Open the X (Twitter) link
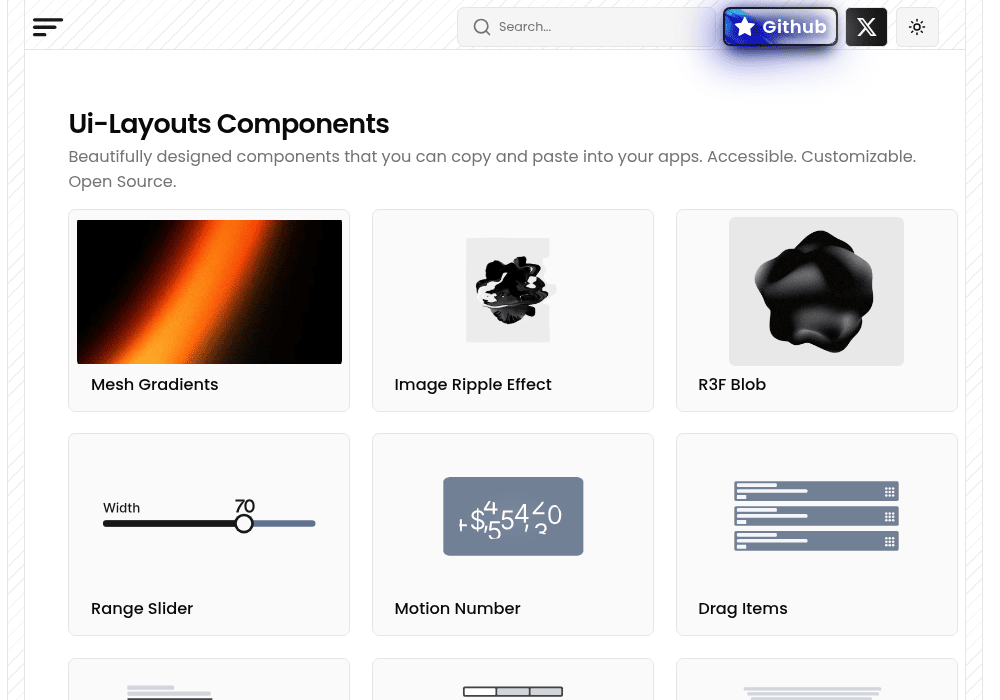This screenshot has height=700, width=1000. 866,27
